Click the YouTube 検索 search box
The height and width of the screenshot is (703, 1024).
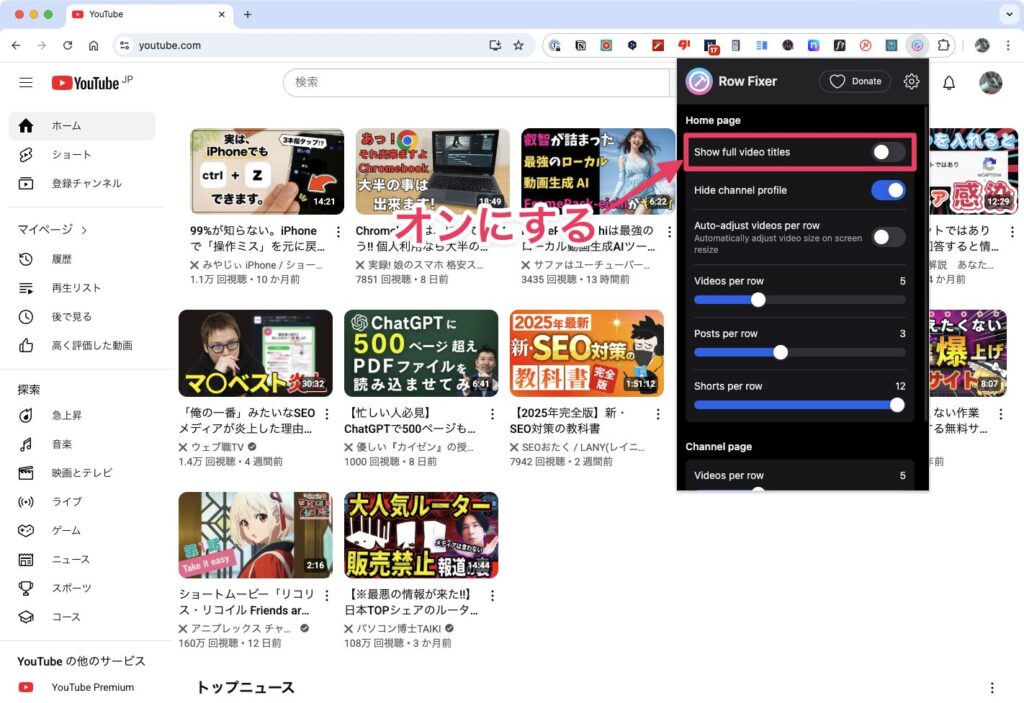(477, 82)
